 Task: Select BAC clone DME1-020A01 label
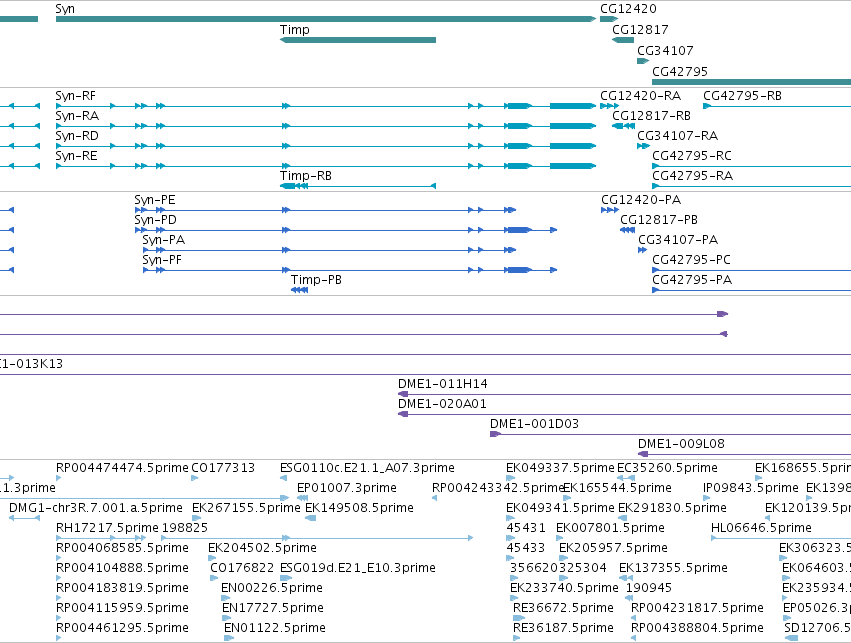(x=442, y=404)
